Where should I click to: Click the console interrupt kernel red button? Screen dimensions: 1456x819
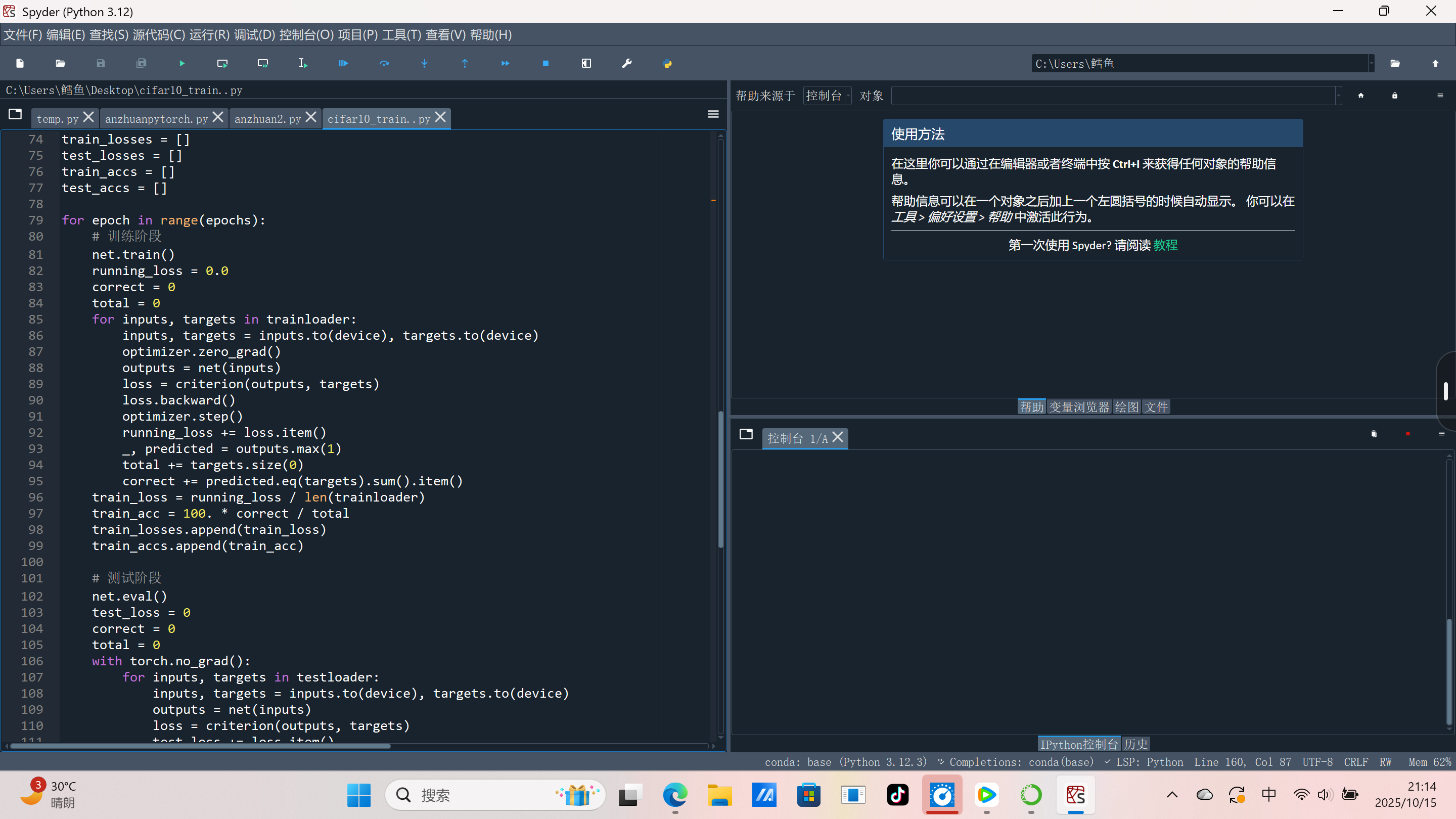click(x=1407, y=434)
